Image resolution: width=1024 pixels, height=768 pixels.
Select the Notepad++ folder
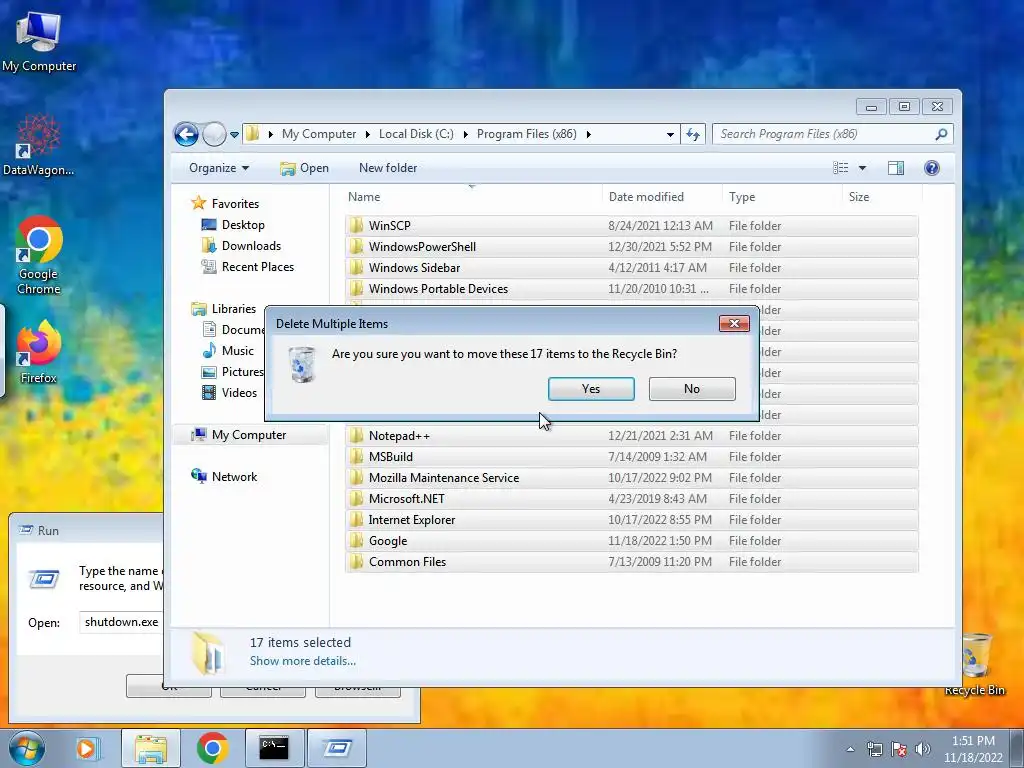click(632, 436)
